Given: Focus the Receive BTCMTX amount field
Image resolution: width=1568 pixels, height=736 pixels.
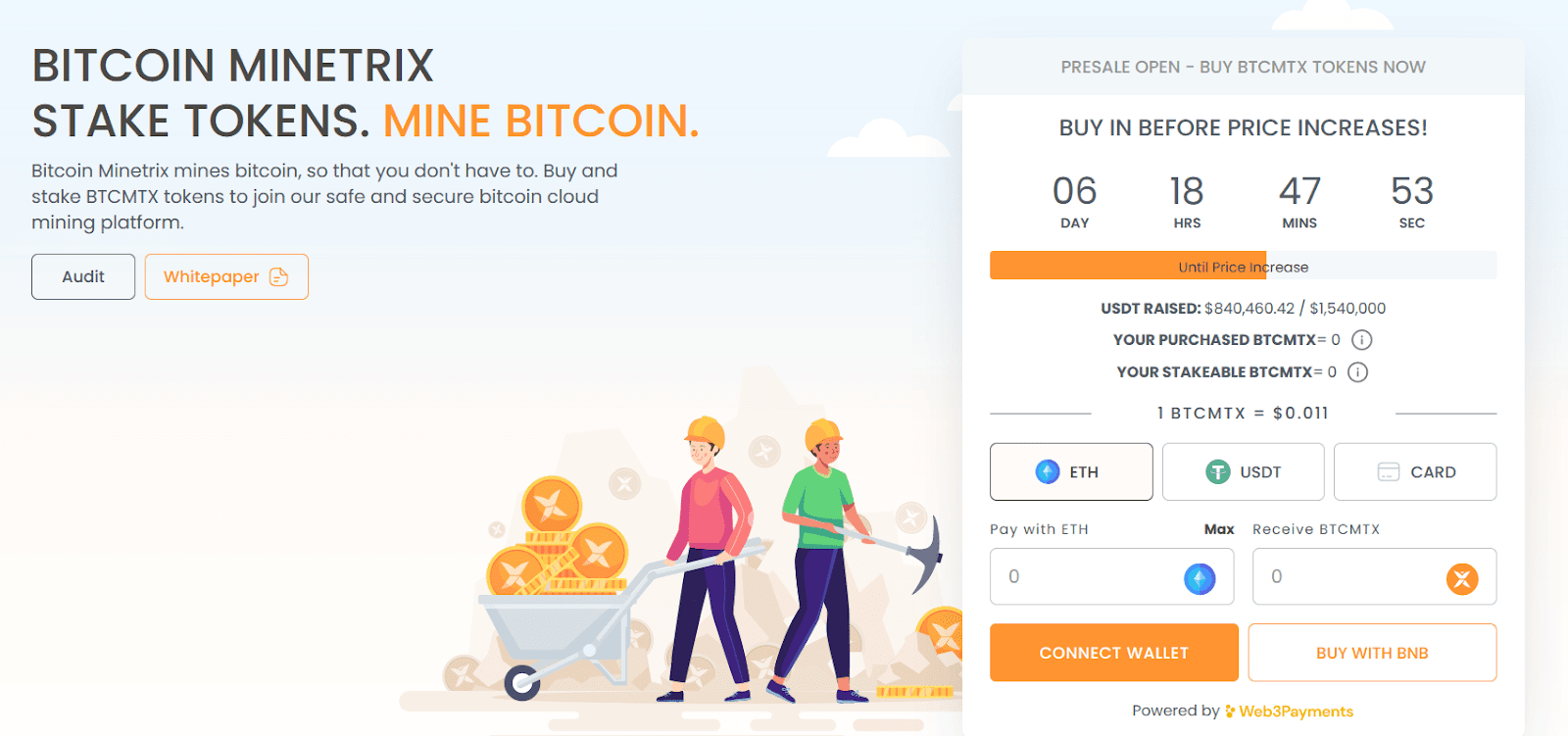Looking at the screenshot, I should coord(1374,576).
